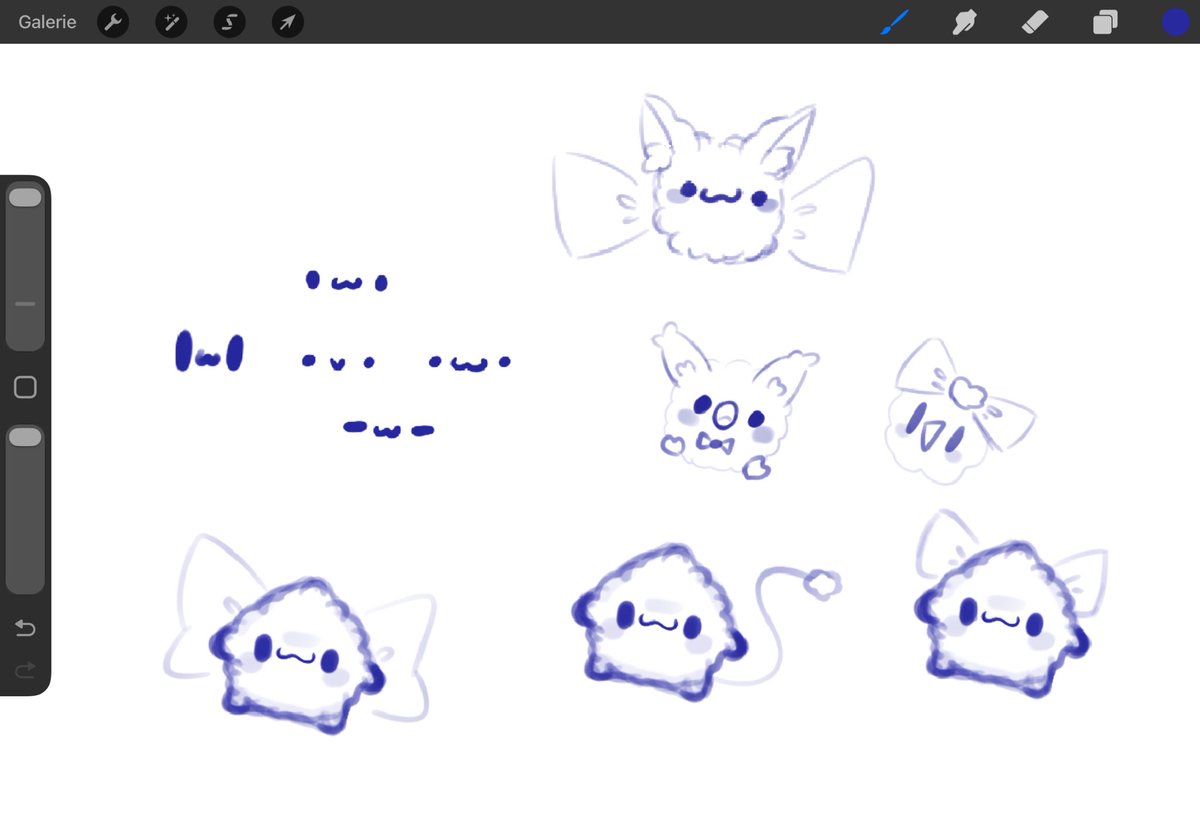Viewport: 1200px width, 838px height.
Task: Click the brush size slider handle
Action: (x=25, y=198)
